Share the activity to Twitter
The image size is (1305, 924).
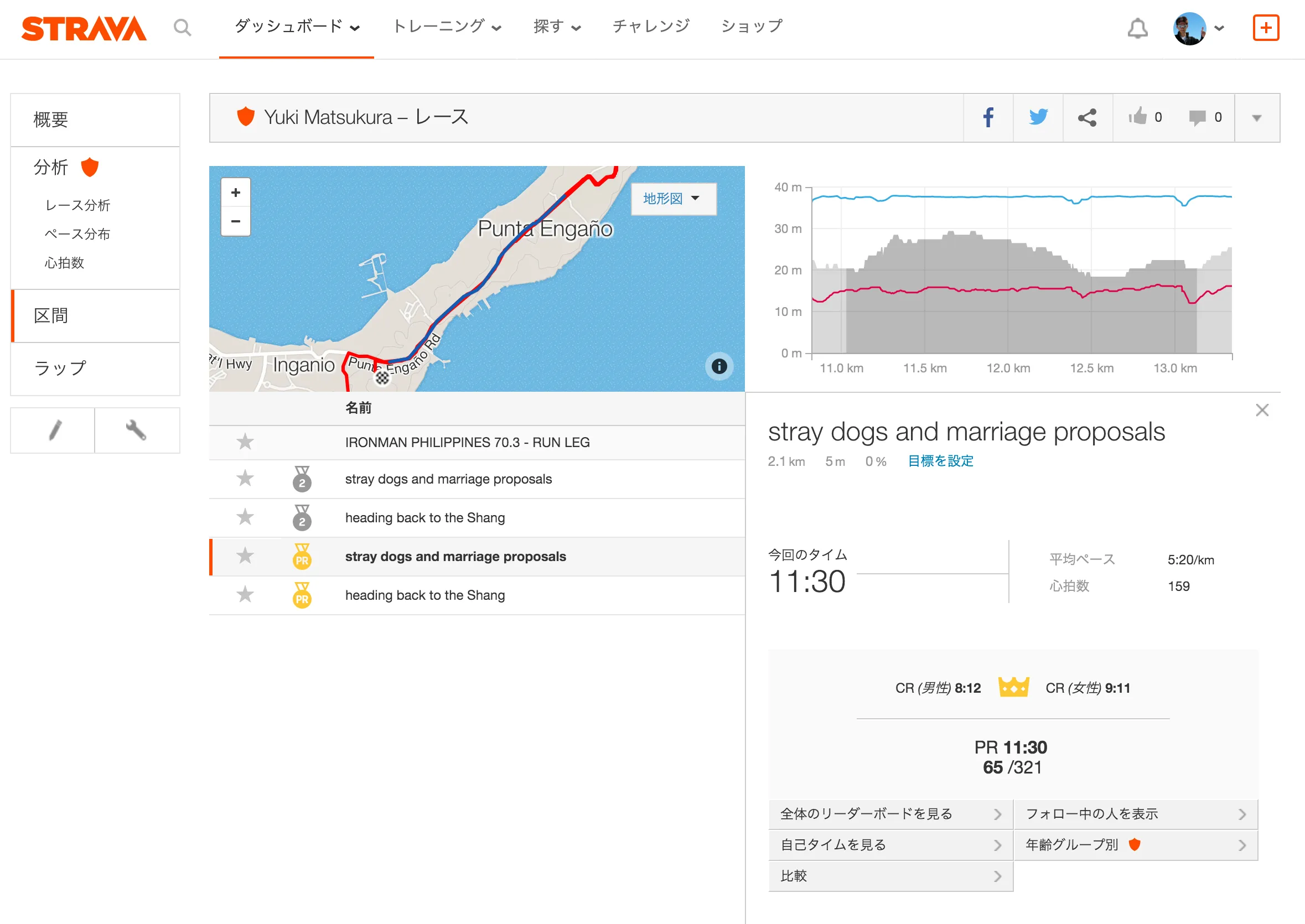coord(1038,118)
